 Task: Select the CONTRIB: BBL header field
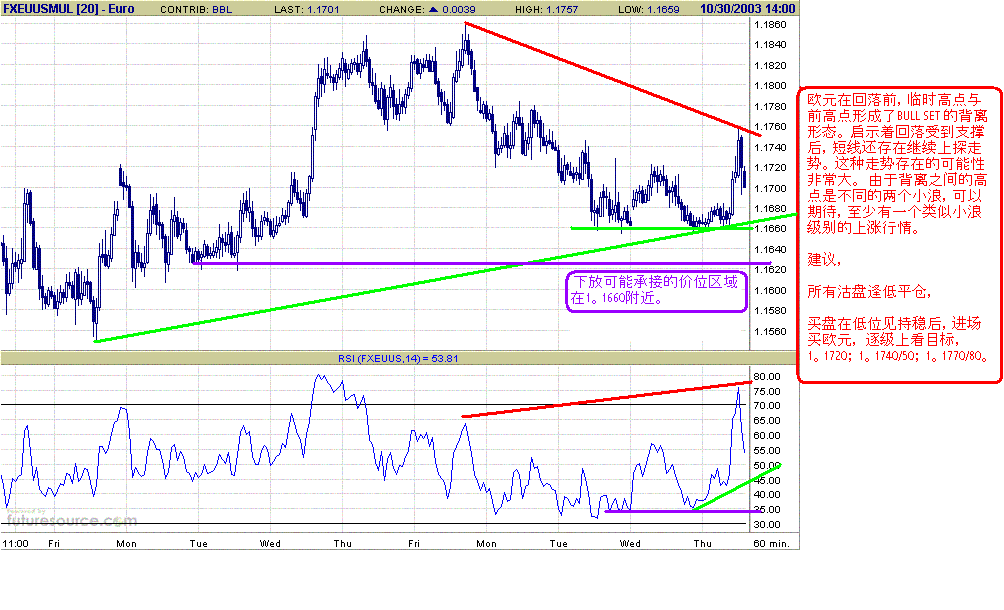pyautogui.click(x=196, y=10)
